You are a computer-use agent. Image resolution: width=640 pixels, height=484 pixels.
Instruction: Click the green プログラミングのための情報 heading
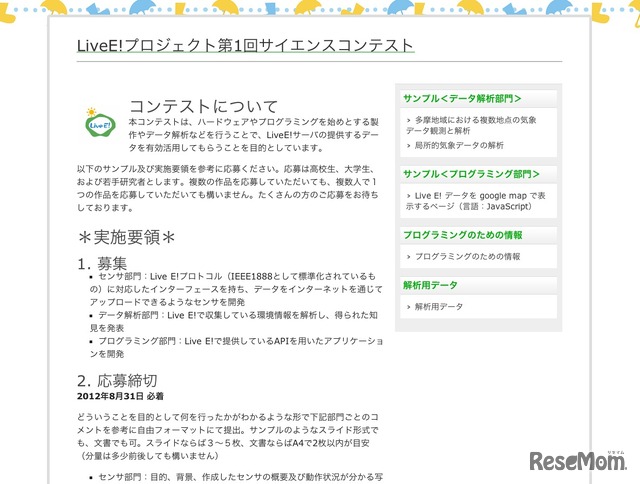(x=462, y=235)
